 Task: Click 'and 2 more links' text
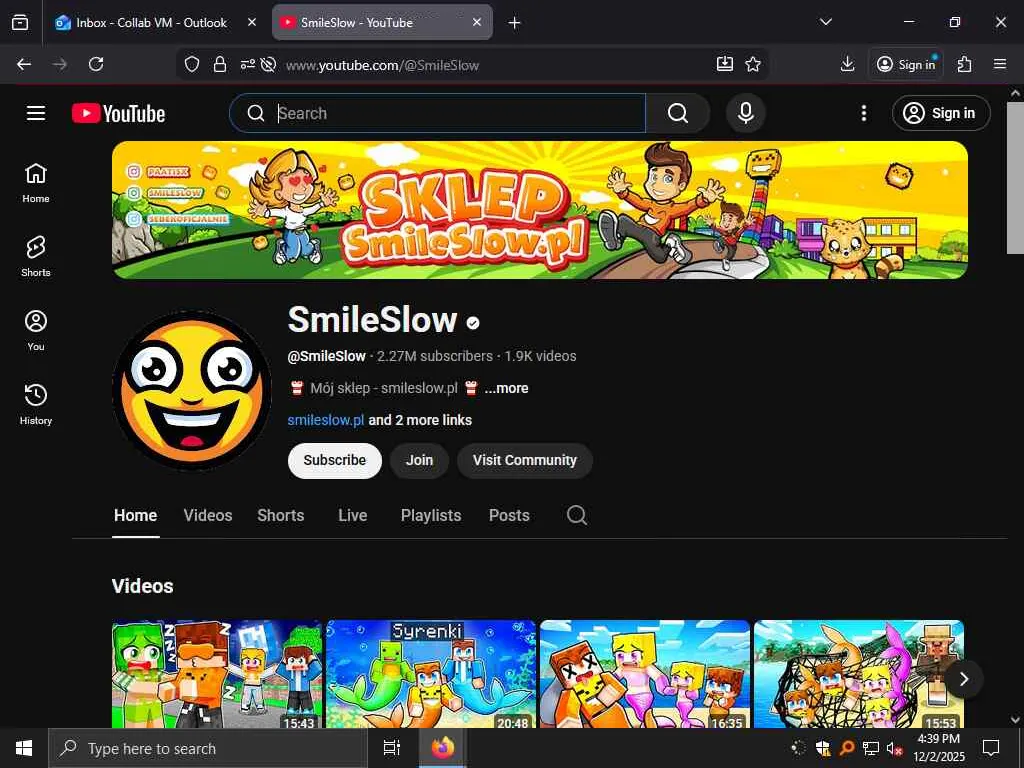420,420
